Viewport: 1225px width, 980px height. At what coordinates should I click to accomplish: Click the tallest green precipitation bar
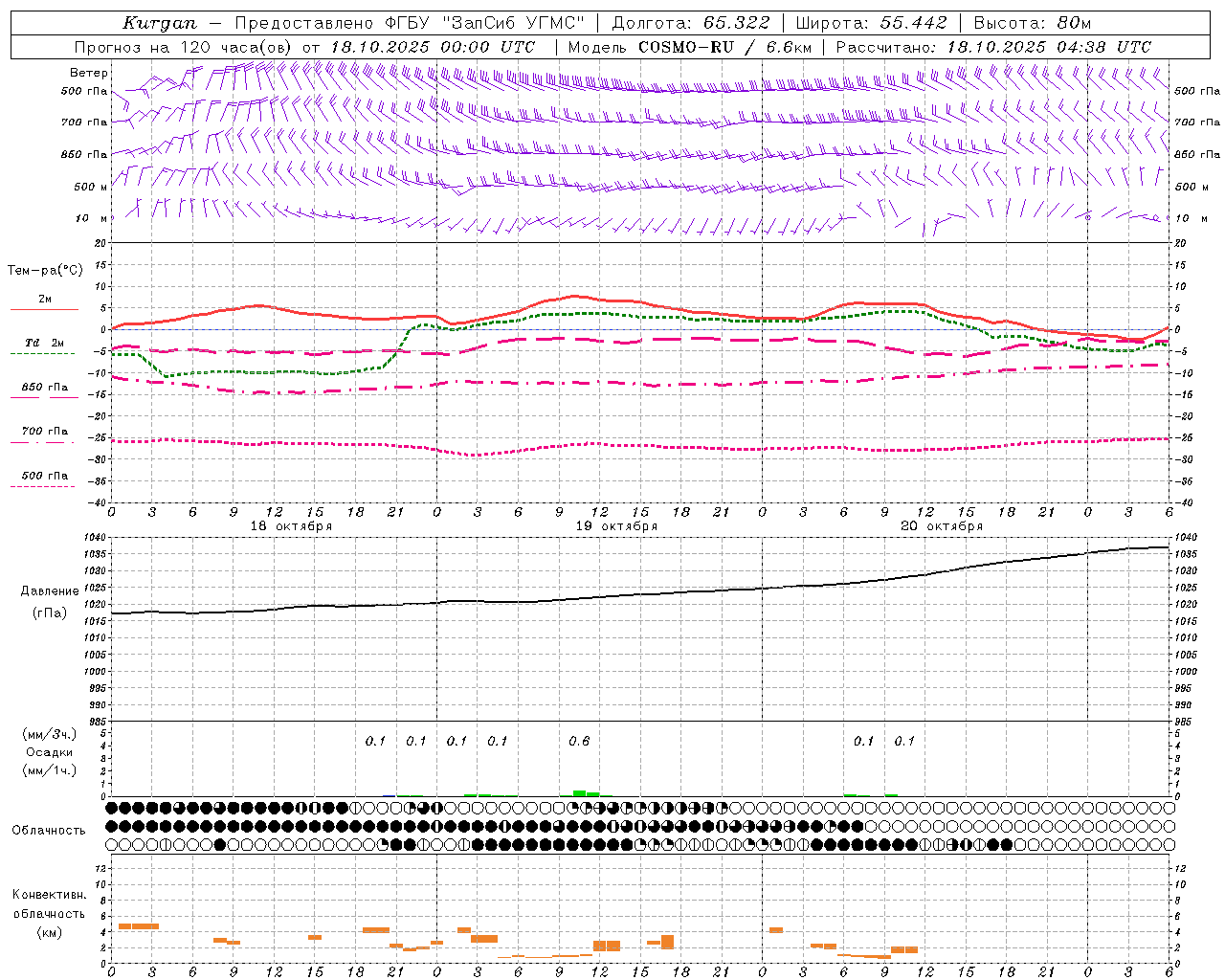click(579, 792)
